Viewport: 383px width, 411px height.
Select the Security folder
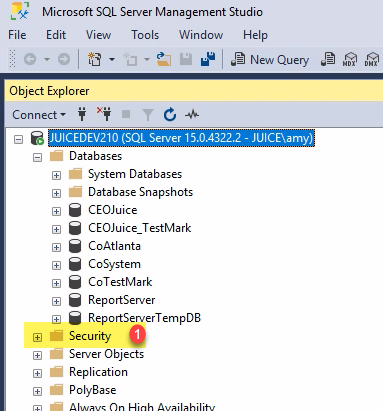point(90,336)
